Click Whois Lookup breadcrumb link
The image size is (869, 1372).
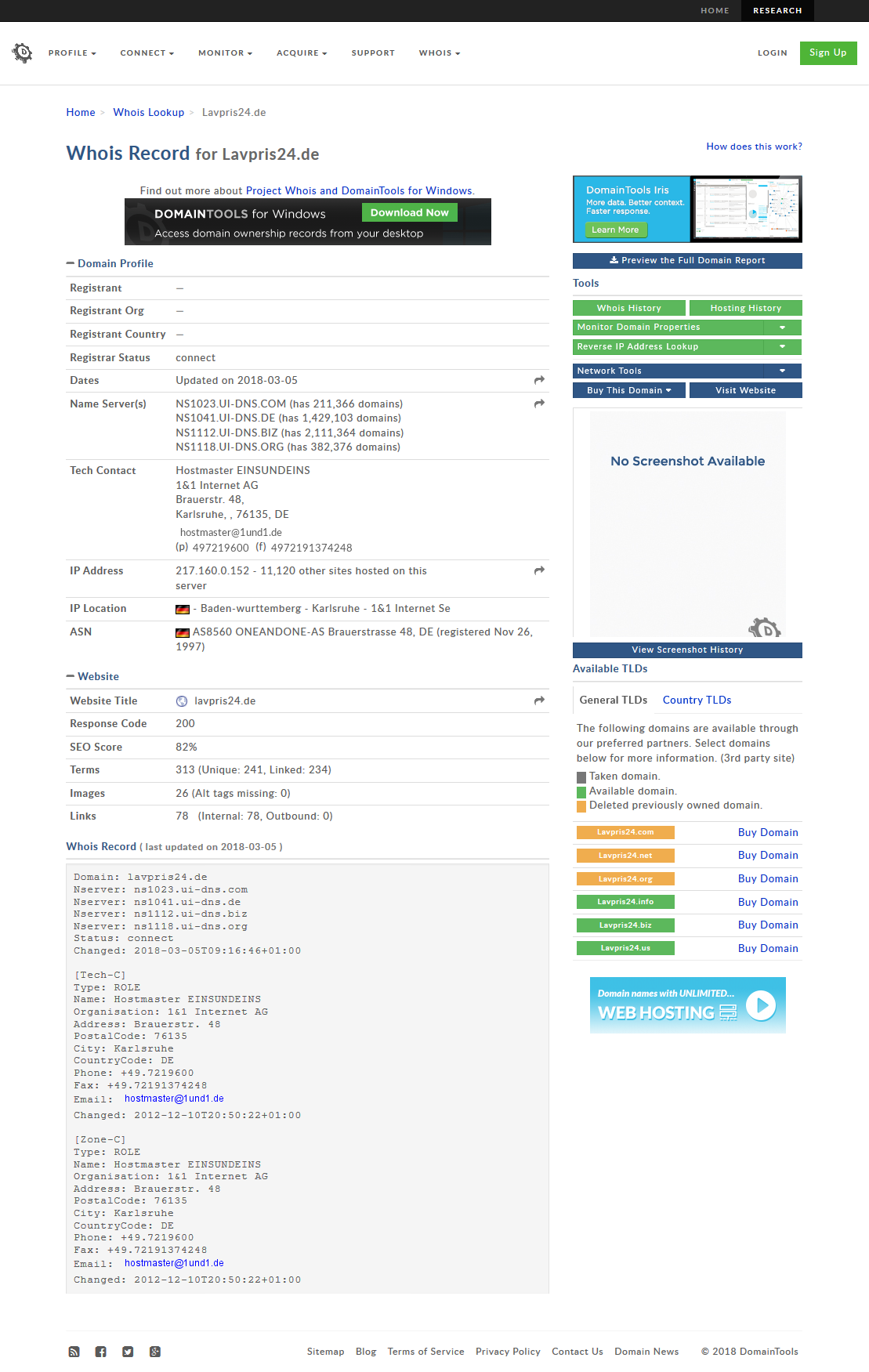click(149, 113)
